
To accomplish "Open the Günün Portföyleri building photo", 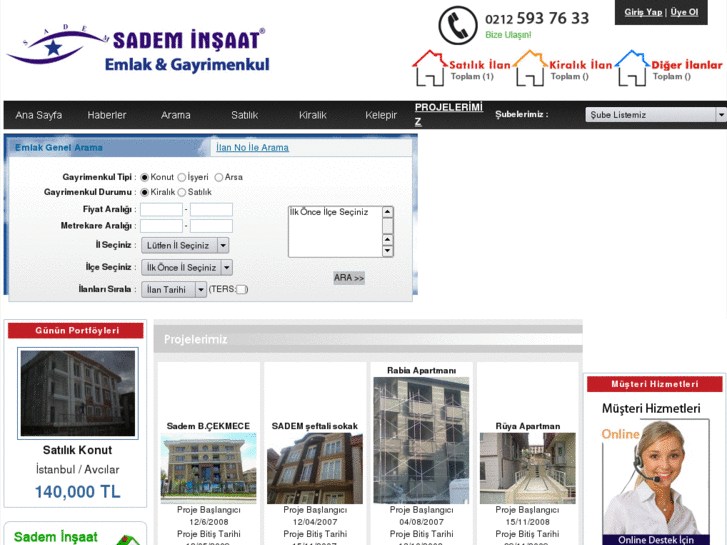I will tap(78, 393).
